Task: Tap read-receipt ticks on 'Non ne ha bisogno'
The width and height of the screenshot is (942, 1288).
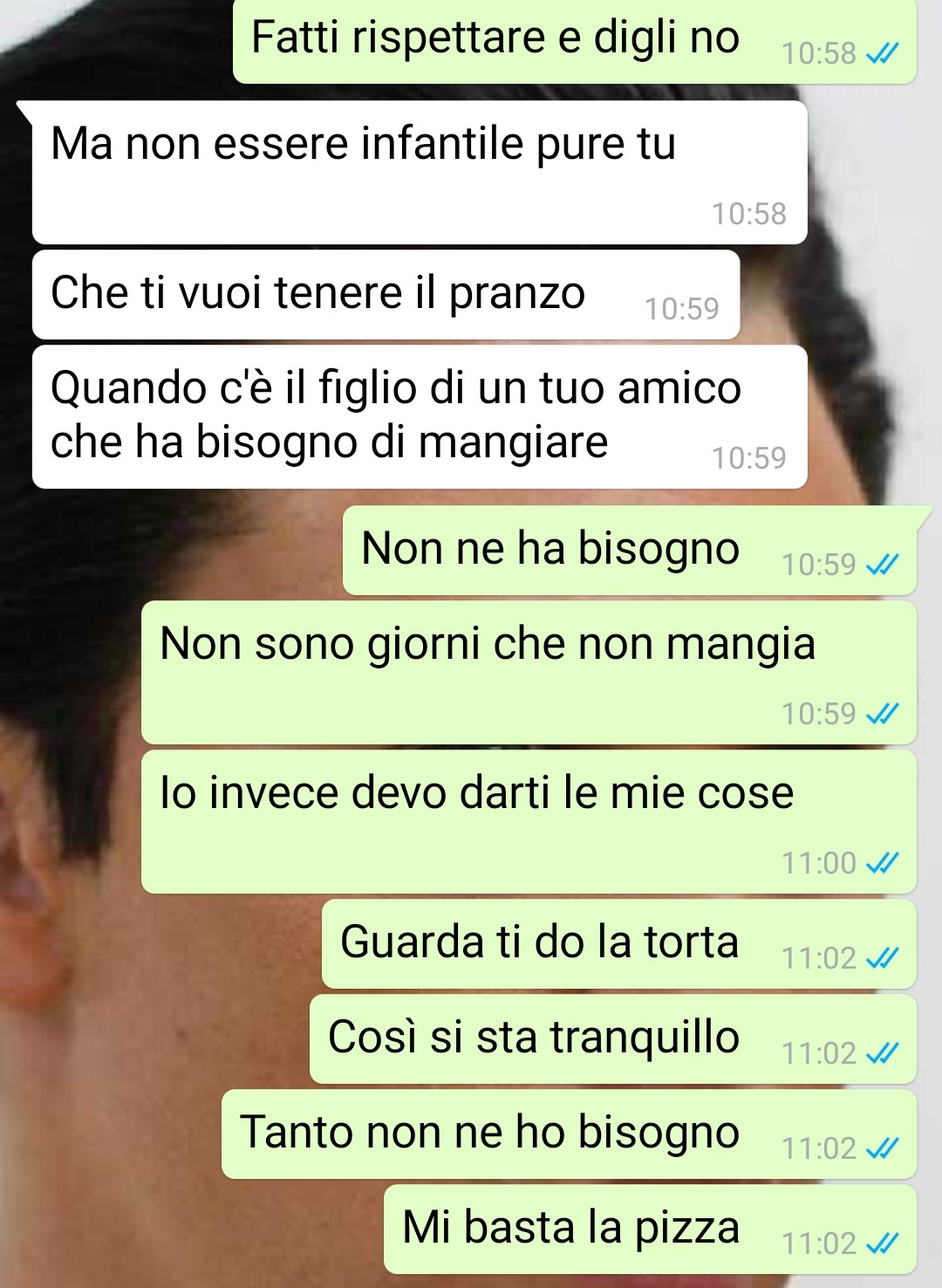Action: 881,565
